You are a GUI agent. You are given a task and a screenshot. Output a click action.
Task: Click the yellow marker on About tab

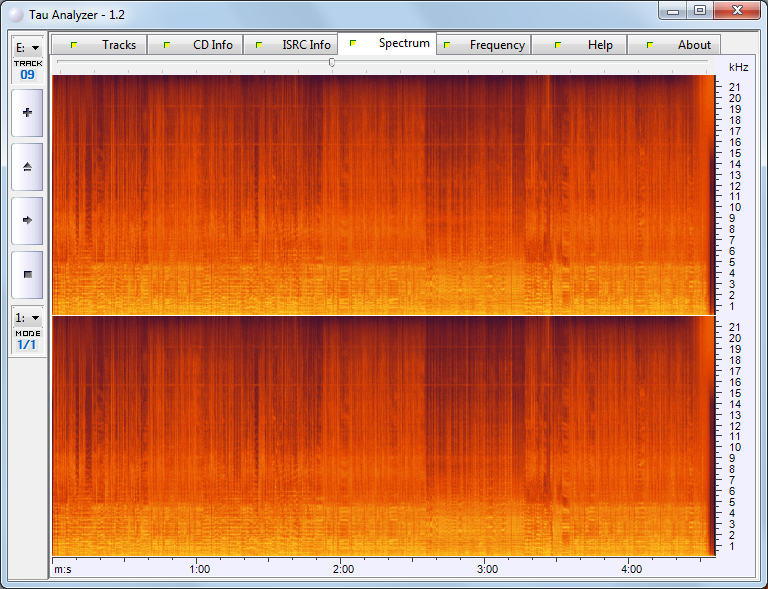pyautogui.click(x=650, y=45)
